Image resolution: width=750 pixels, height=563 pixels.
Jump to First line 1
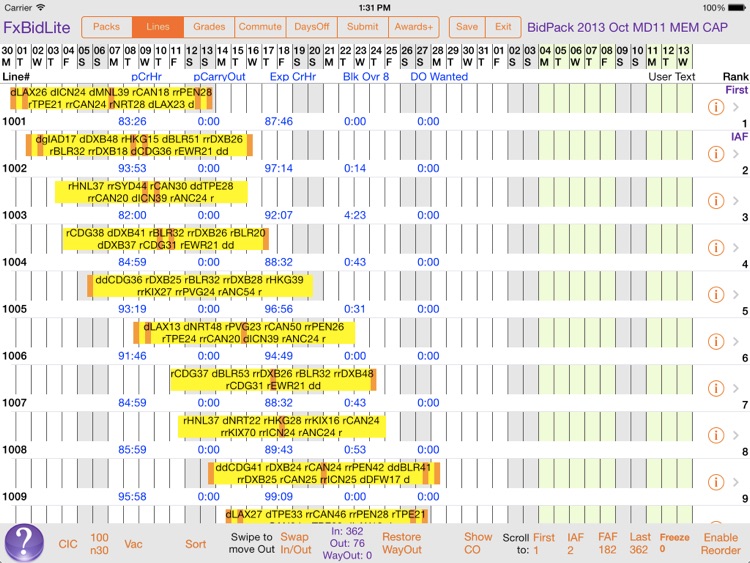point(544,544)
